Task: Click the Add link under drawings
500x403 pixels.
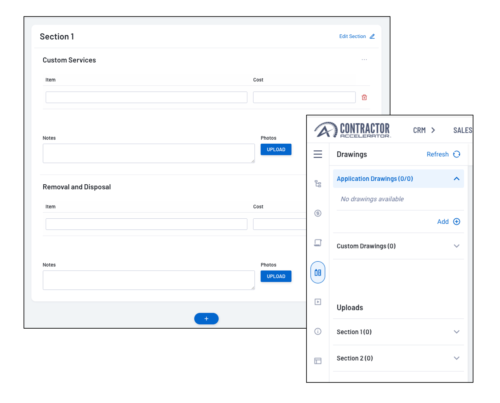Action: (x=443, y=221)
